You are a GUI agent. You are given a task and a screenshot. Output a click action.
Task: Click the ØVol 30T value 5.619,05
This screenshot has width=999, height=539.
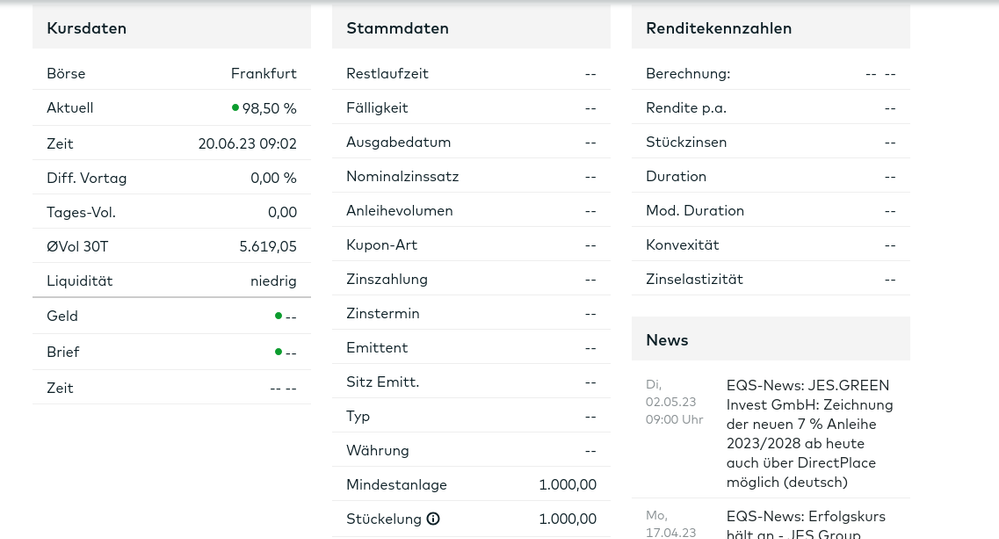pos(268,247)
